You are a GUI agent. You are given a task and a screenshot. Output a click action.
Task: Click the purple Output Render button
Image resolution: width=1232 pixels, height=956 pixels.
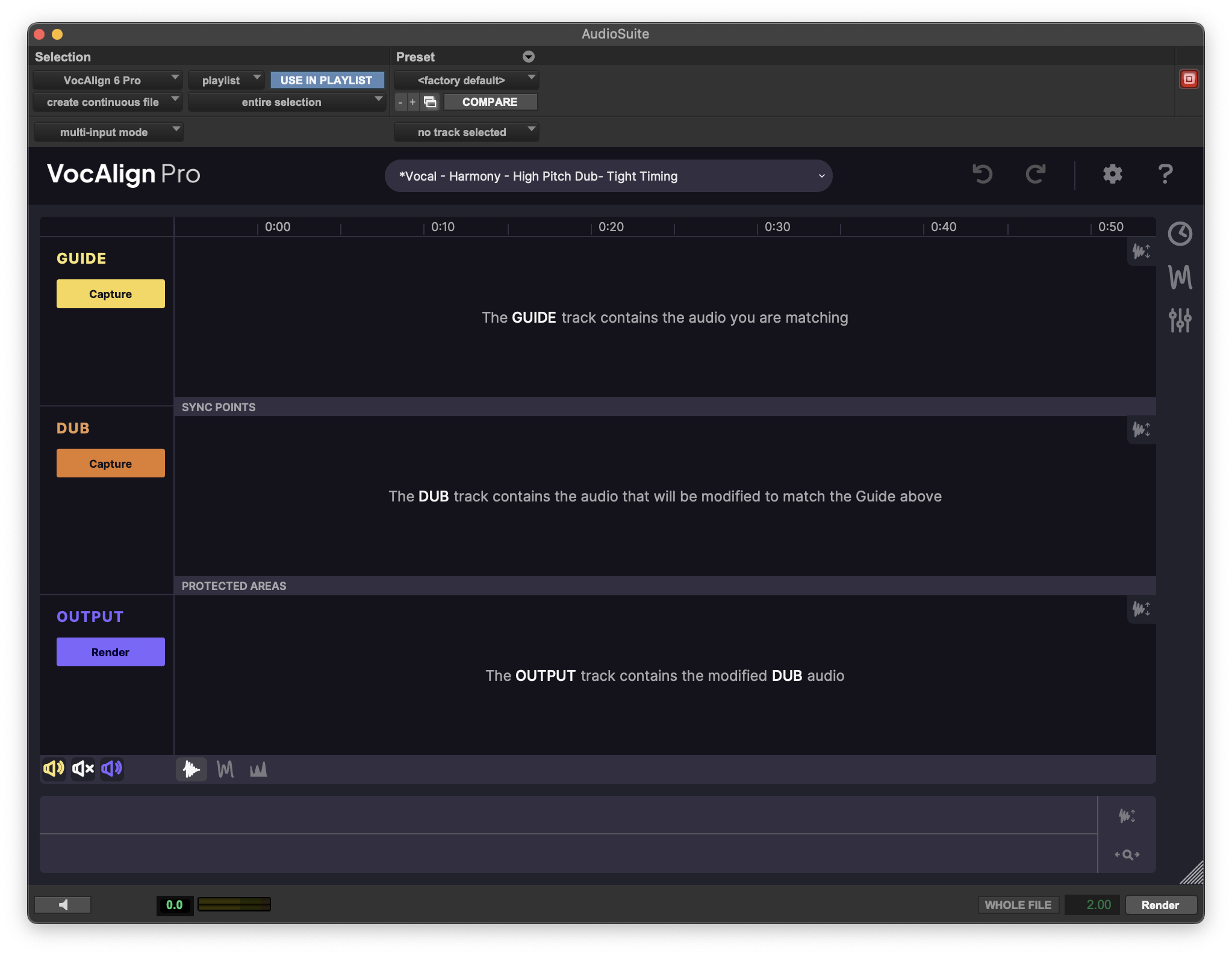pos(111,652)
